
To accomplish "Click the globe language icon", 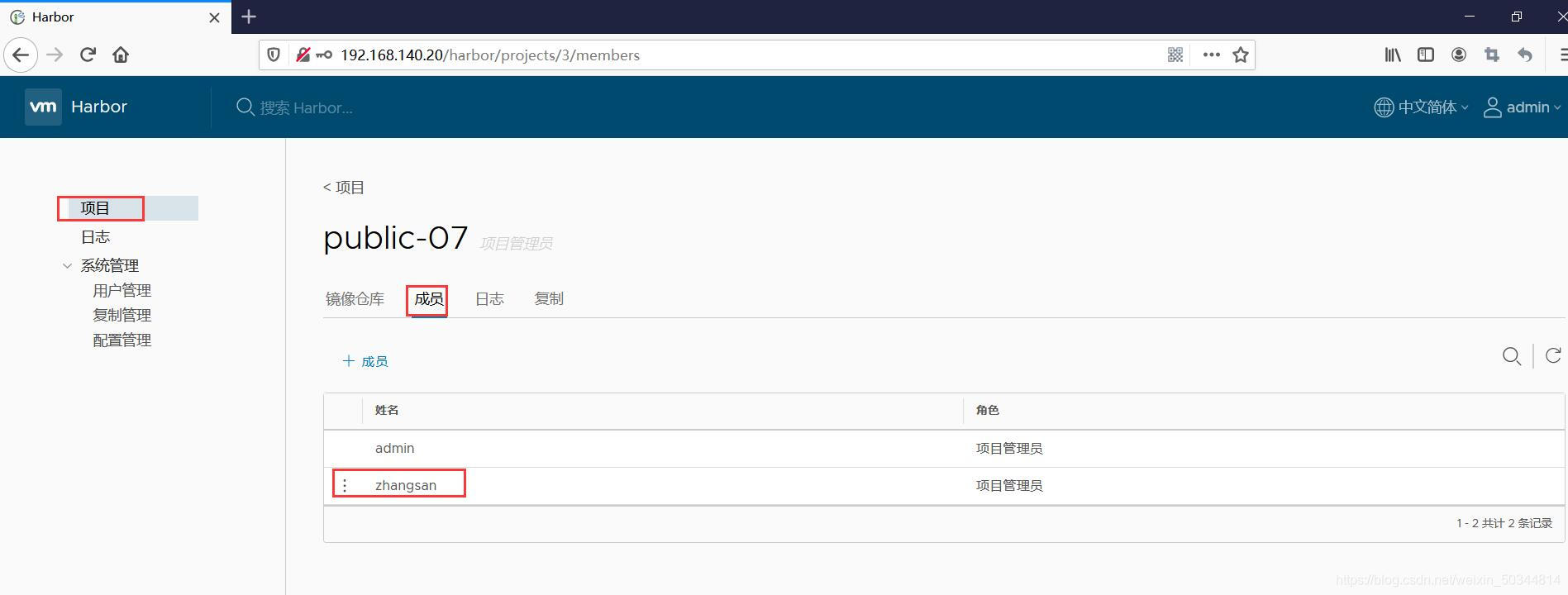I will (1384, 107).
